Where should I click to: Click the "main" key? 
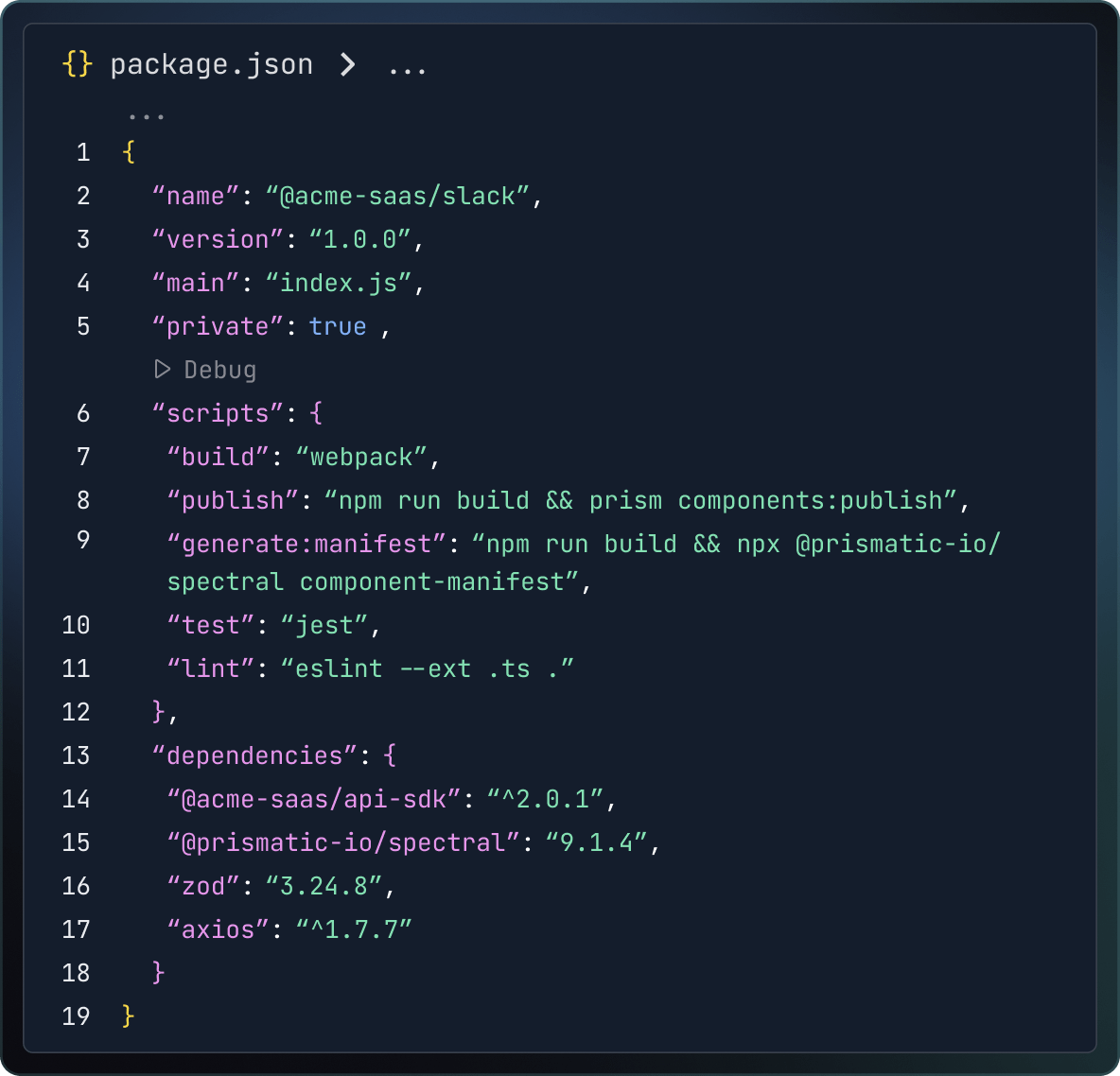pos(195,283)
